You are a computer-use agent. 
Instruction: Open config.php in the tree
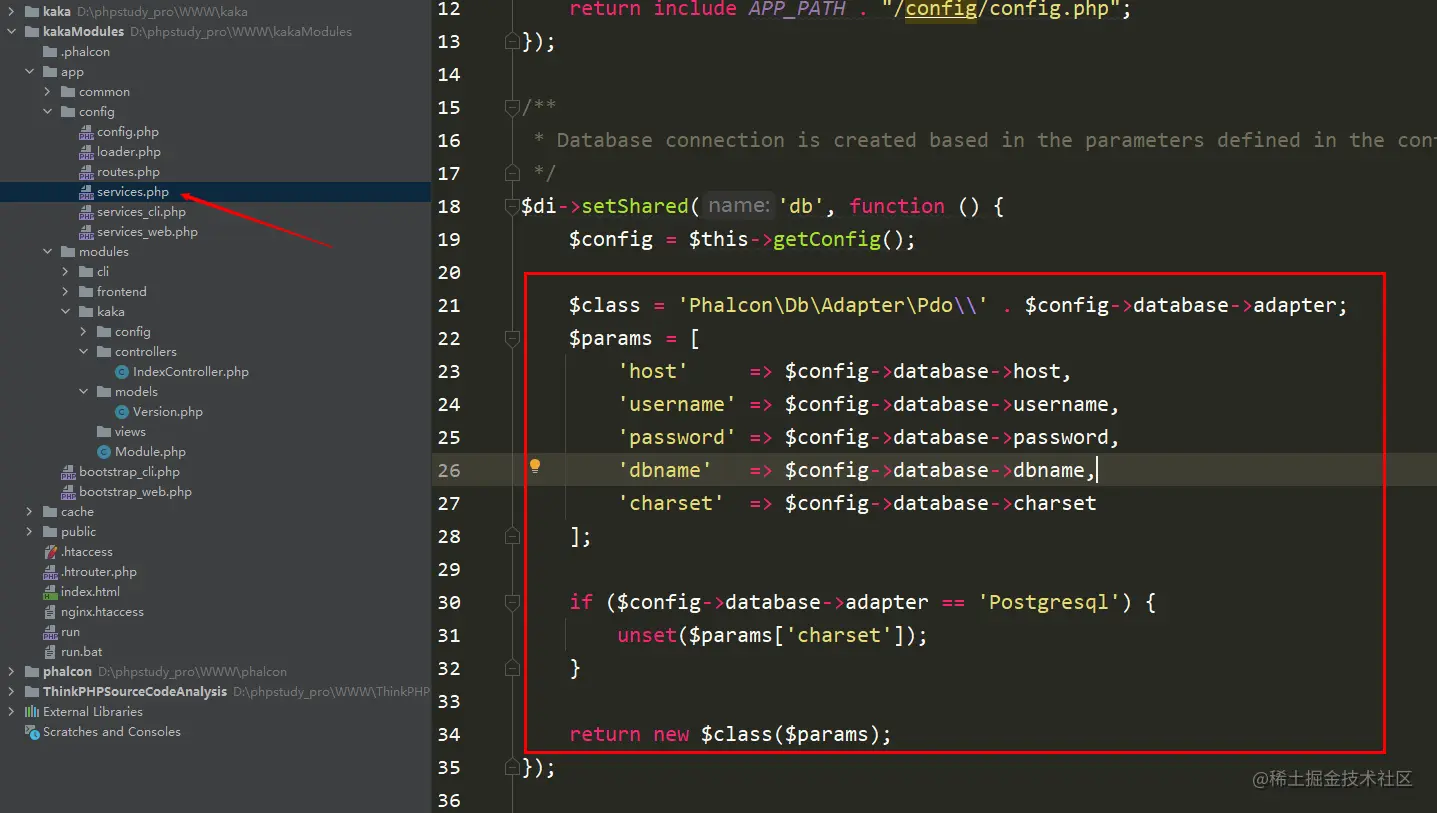tap(128, 132)
